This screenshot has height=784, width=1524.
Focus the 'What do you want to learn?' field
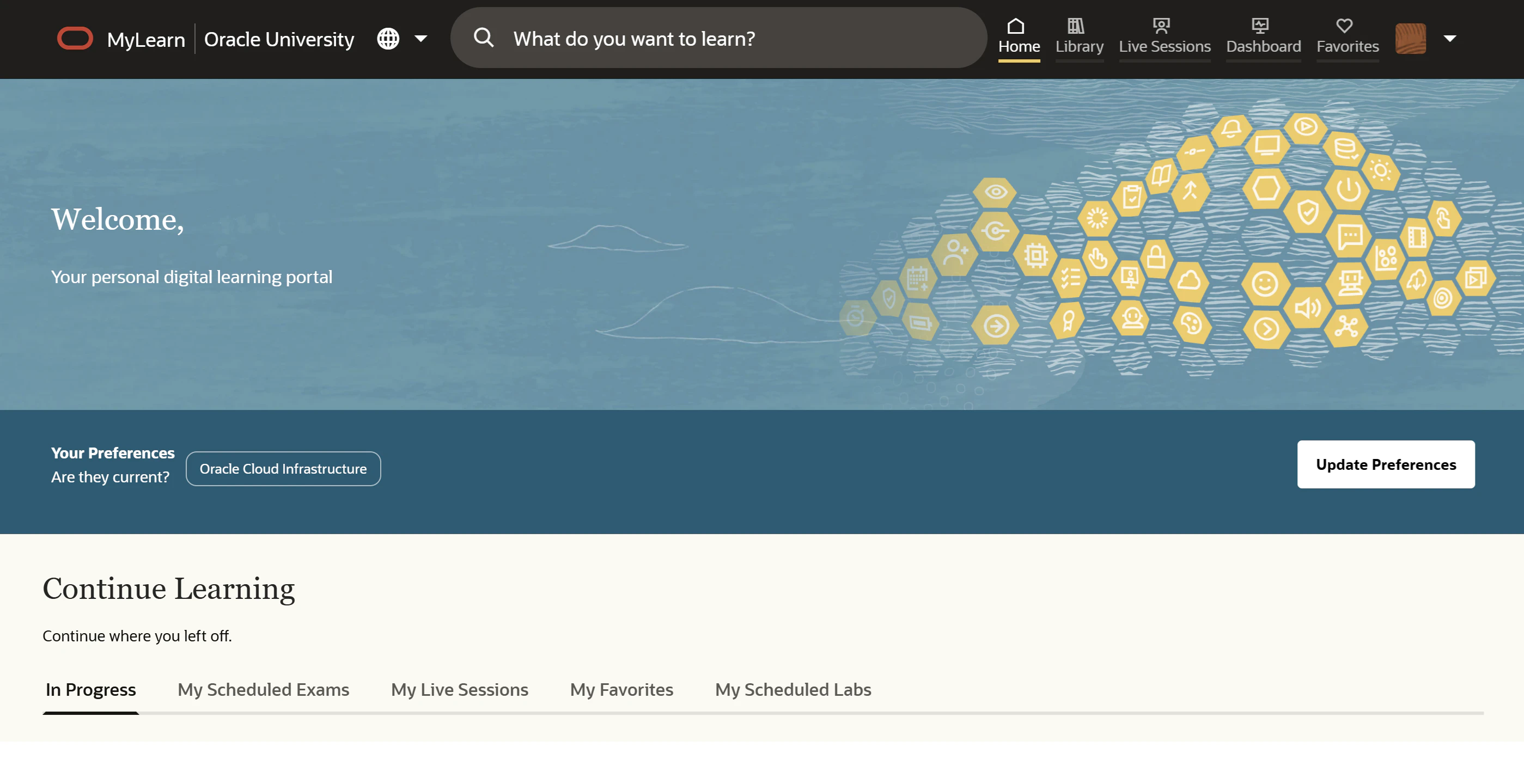(718, 38)
